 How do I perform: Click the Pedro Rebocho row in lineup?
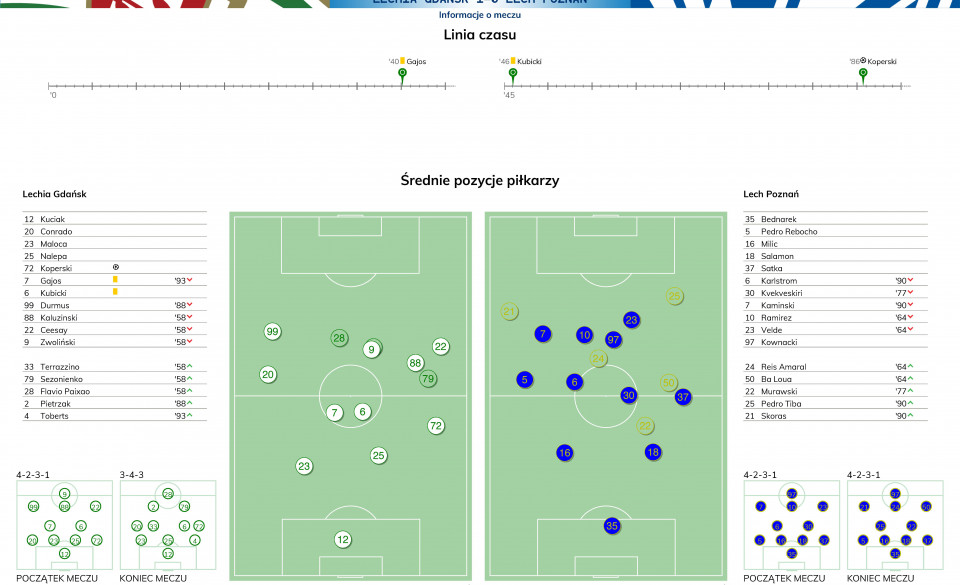tap(835, 231)
